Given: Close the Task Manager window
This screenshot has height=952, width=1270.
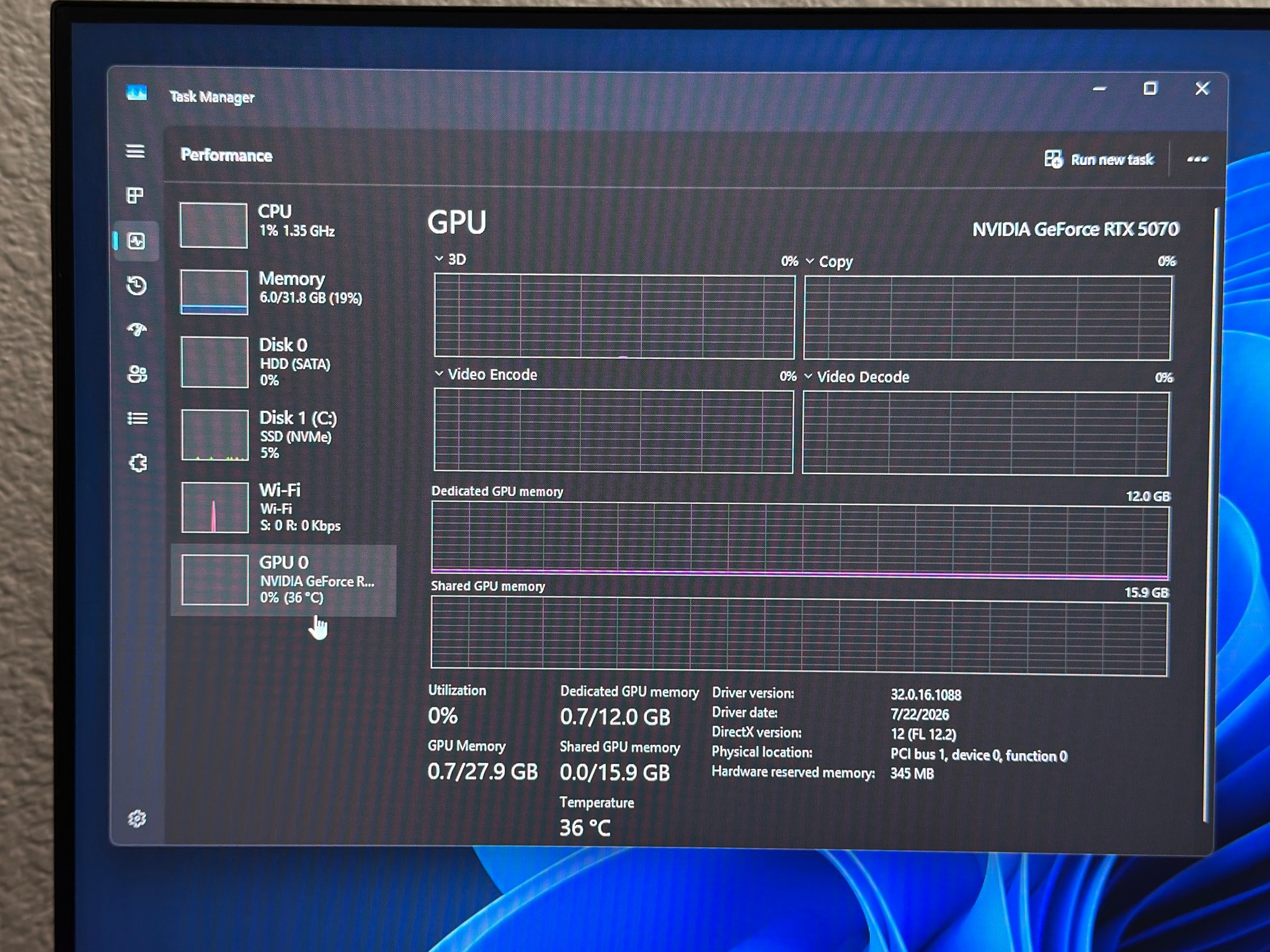Looking at the screenshot, I should 1202,89.
